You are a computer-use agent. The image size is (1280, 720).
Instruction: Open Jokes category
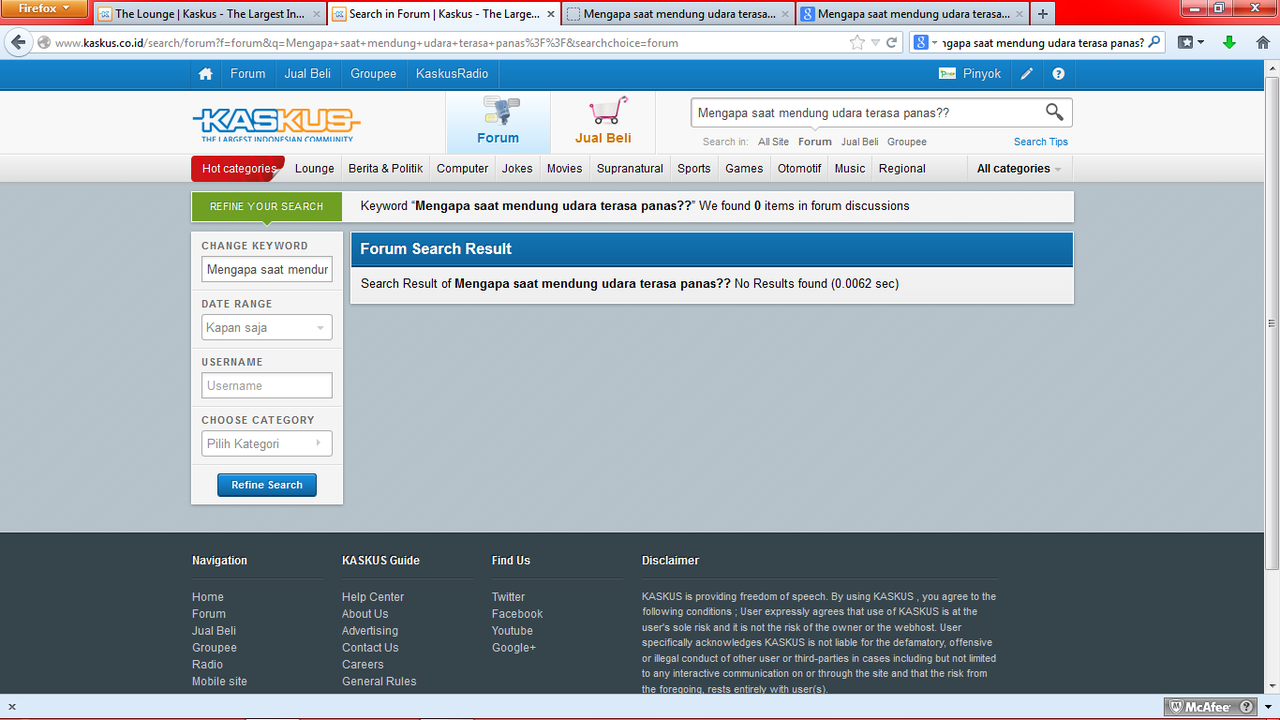tap(517, 169)
